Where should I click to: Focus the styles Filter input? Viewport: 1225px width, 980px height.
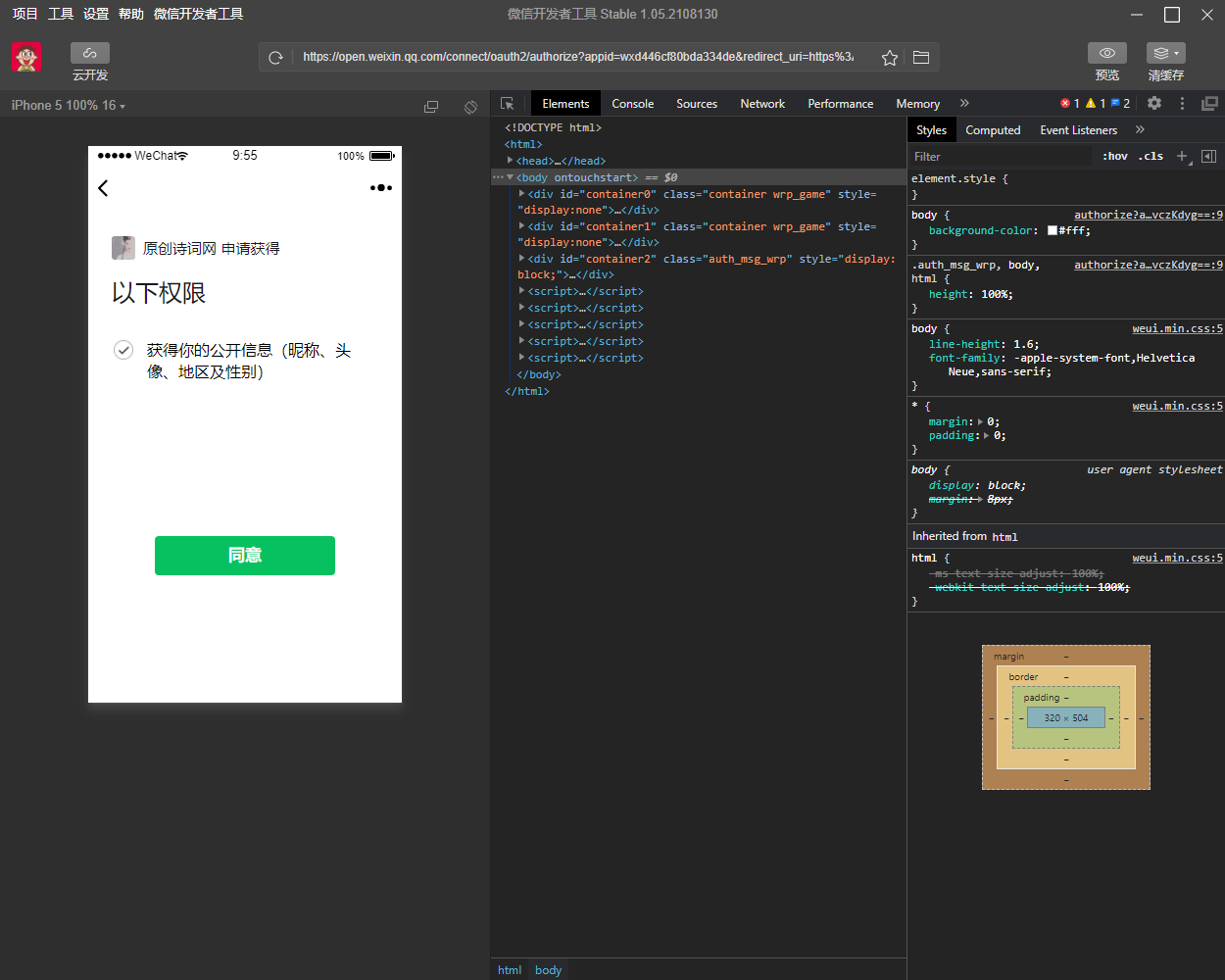pyautogui.click(x=1000, y=156)
